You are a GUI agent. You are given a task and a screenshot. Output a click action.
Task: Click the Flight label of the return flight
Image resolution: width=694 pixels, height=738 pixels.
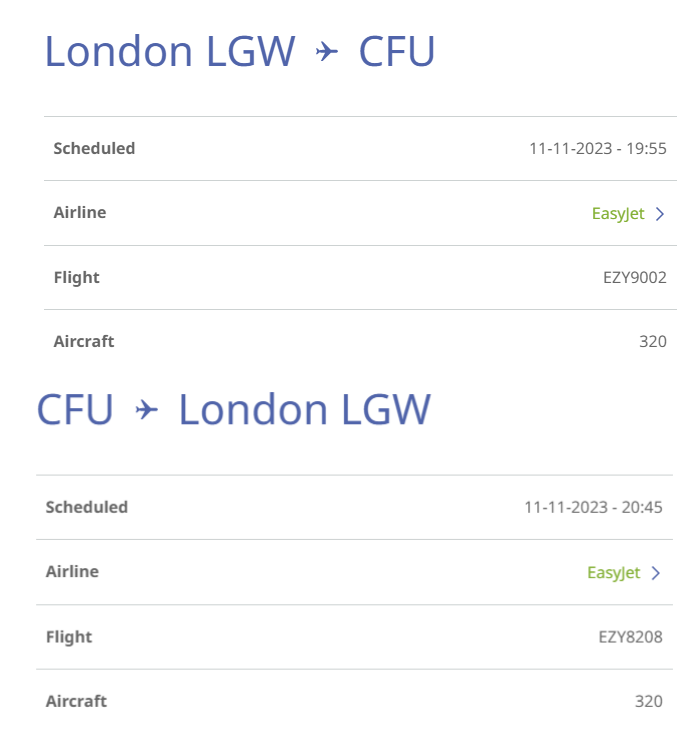[69, 637]
